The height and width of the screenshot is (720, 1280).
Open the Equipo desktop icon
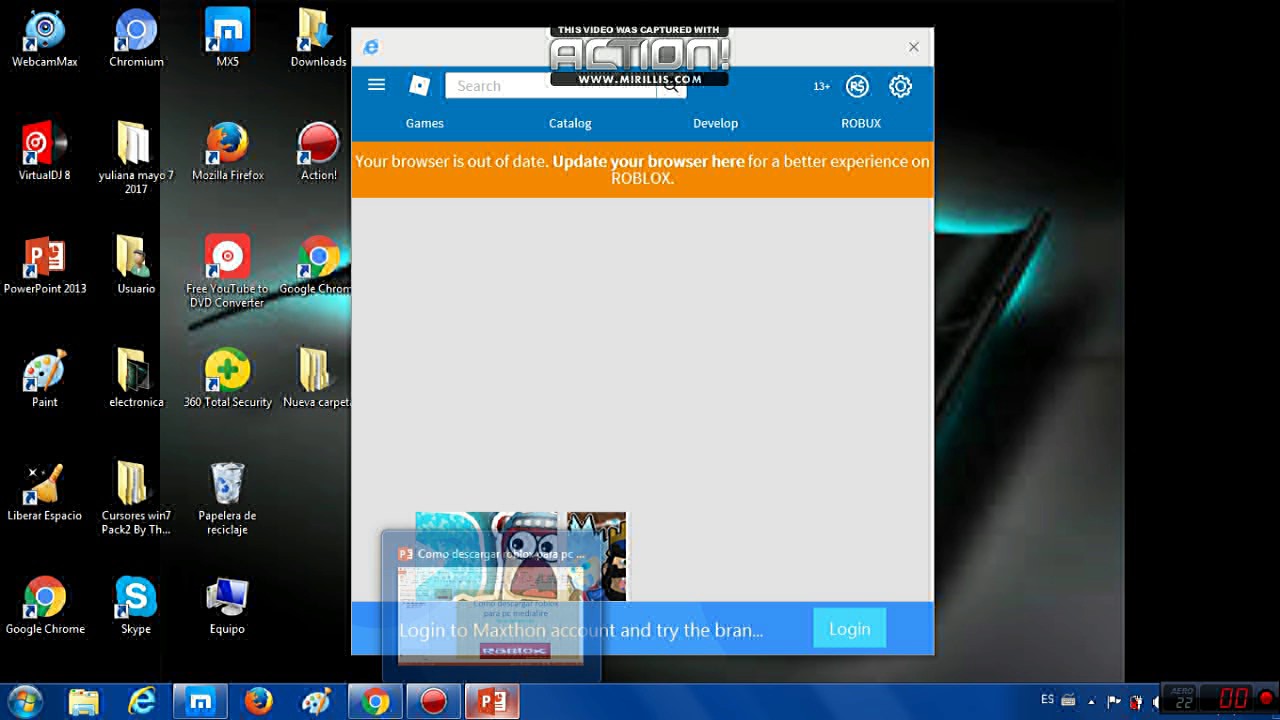click(227, 606)
